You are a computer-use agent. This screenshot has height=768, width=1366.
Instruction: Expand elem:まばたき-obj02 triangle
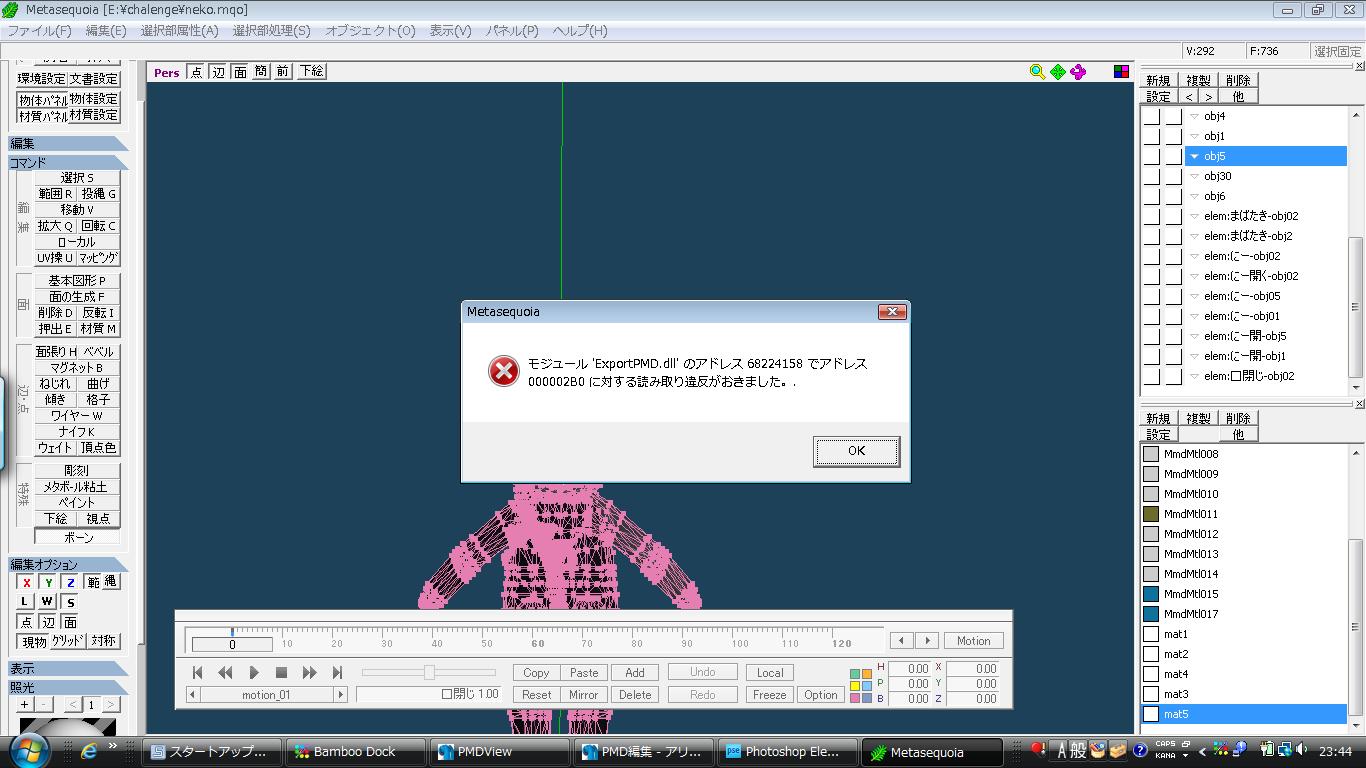1194,217
